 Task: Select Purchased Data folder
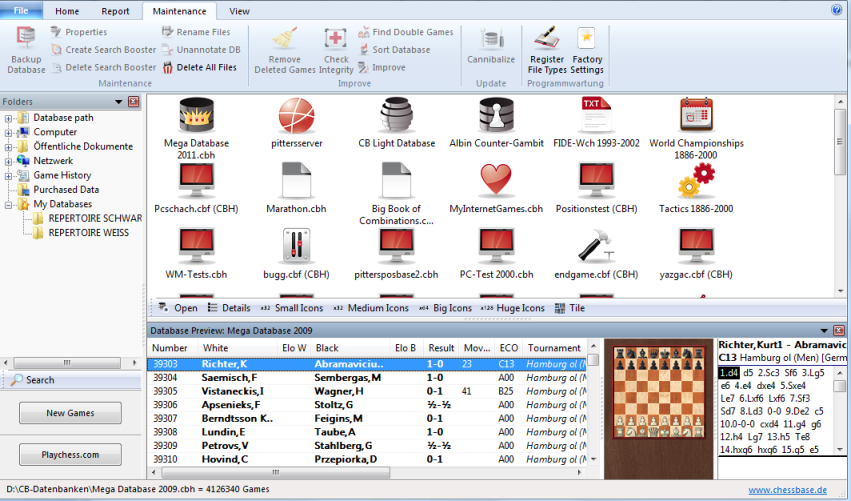66,189
